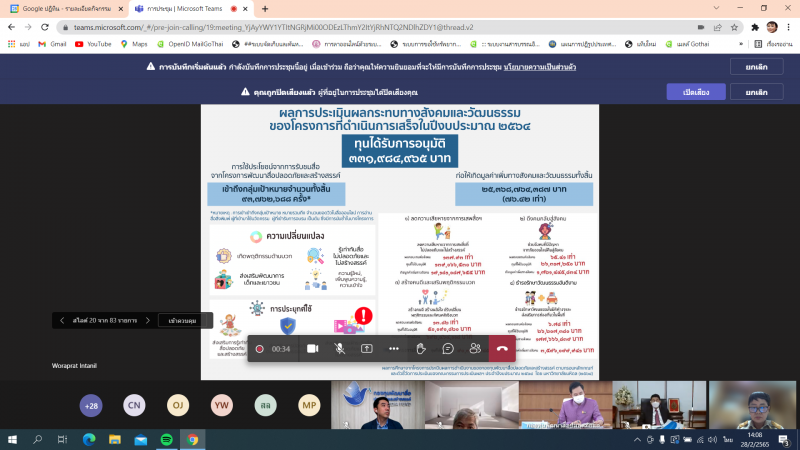Unmute the microphone in the call bar
The width and height of the screenshot is (800, 450).
pos(339,349)
